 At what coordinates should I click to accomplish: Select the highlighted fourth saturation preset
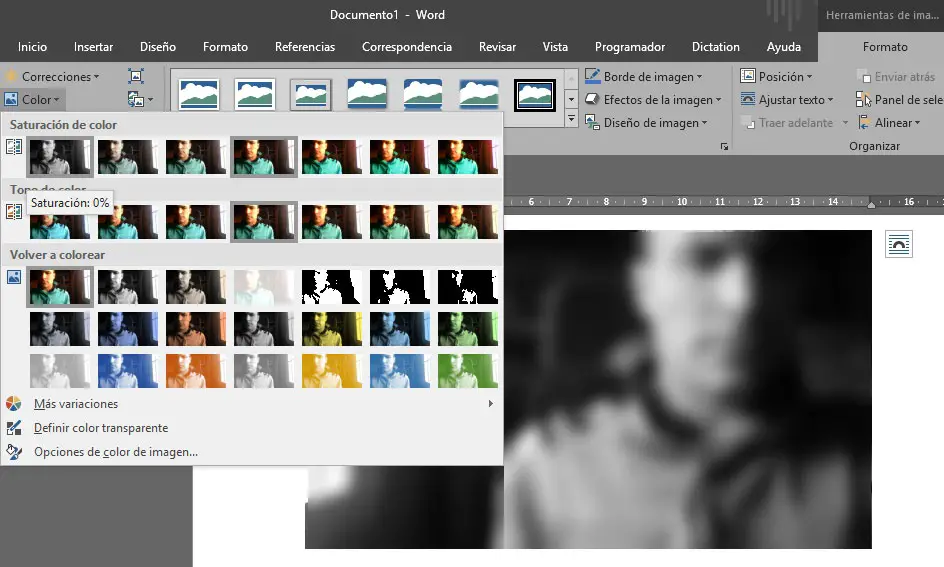(264, 156)
